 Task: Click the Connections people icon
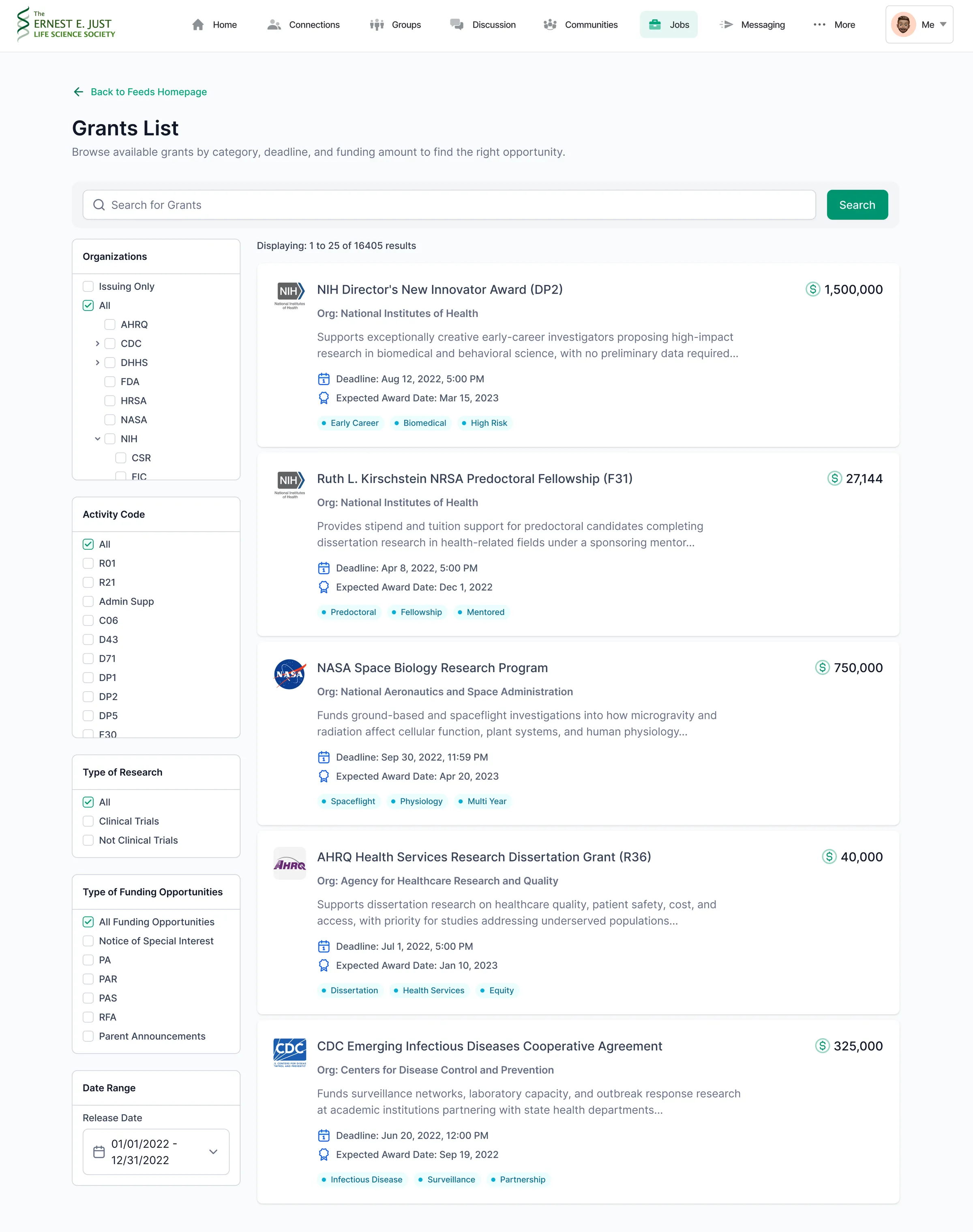274,24
